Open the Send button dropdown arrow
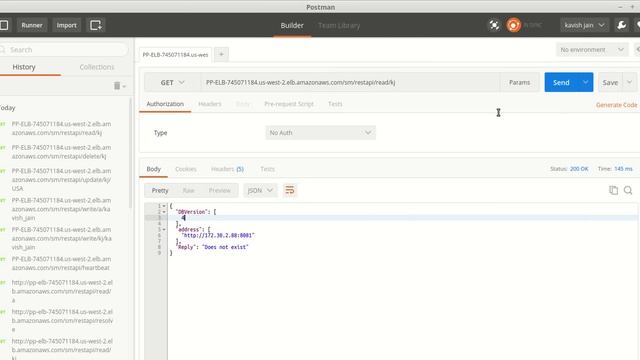This screenshot has width=640, height=360. pyautogui.click(x=585, y=82)
